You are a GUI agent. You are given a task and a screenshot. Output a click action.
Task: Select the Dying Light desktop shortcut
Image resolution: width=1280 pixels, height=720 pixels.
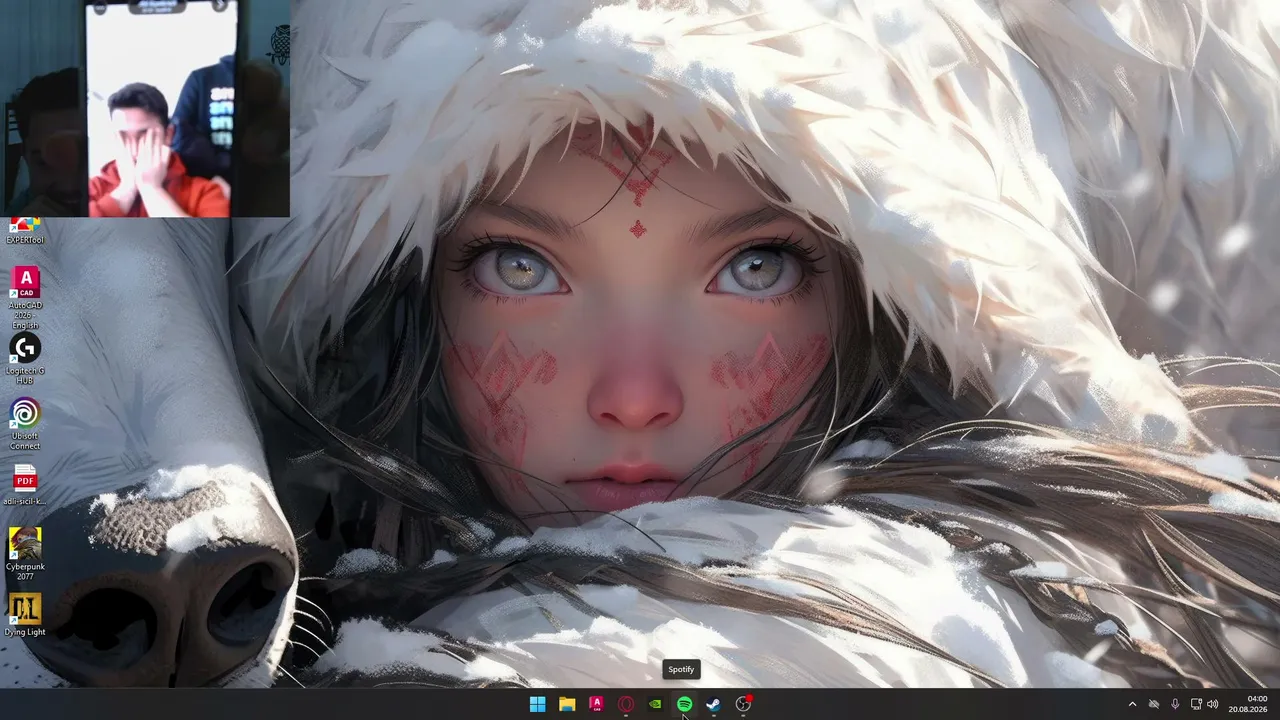coord(25,615)
